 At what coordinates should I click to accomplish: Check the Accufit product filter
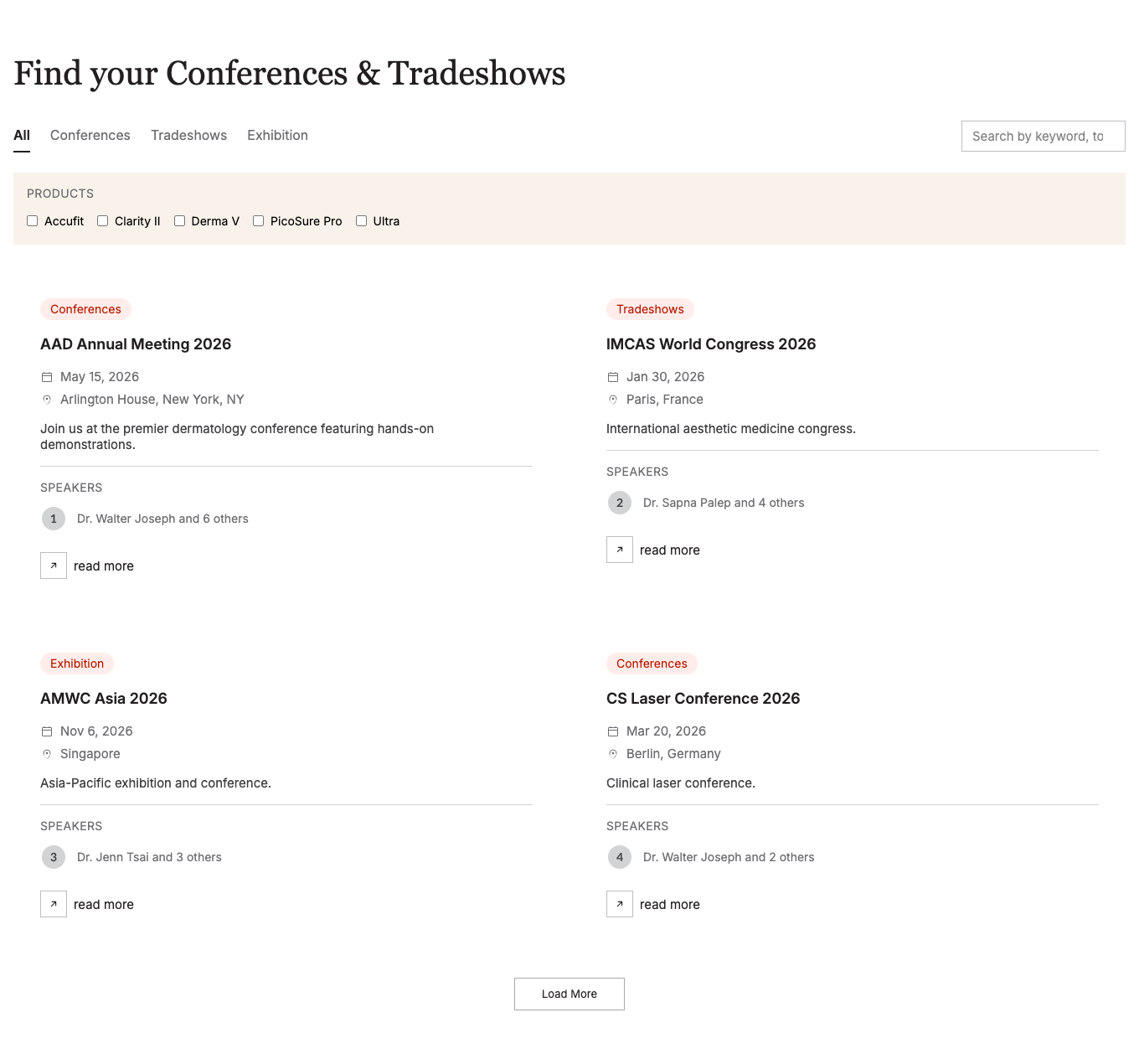click(x=33, y=221)
